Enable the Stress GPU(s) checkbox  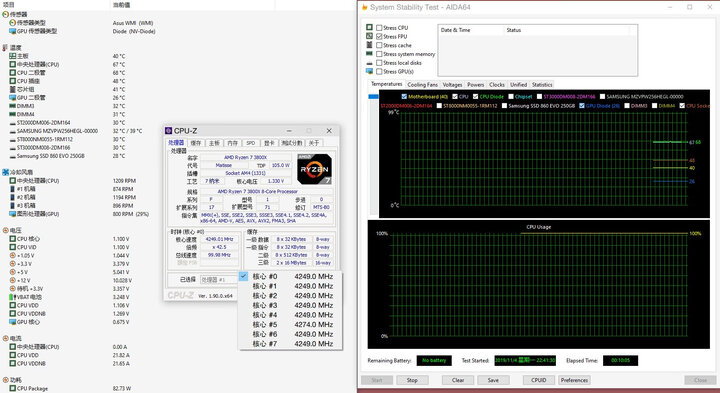pyautogui.click(x=379, y=72)
